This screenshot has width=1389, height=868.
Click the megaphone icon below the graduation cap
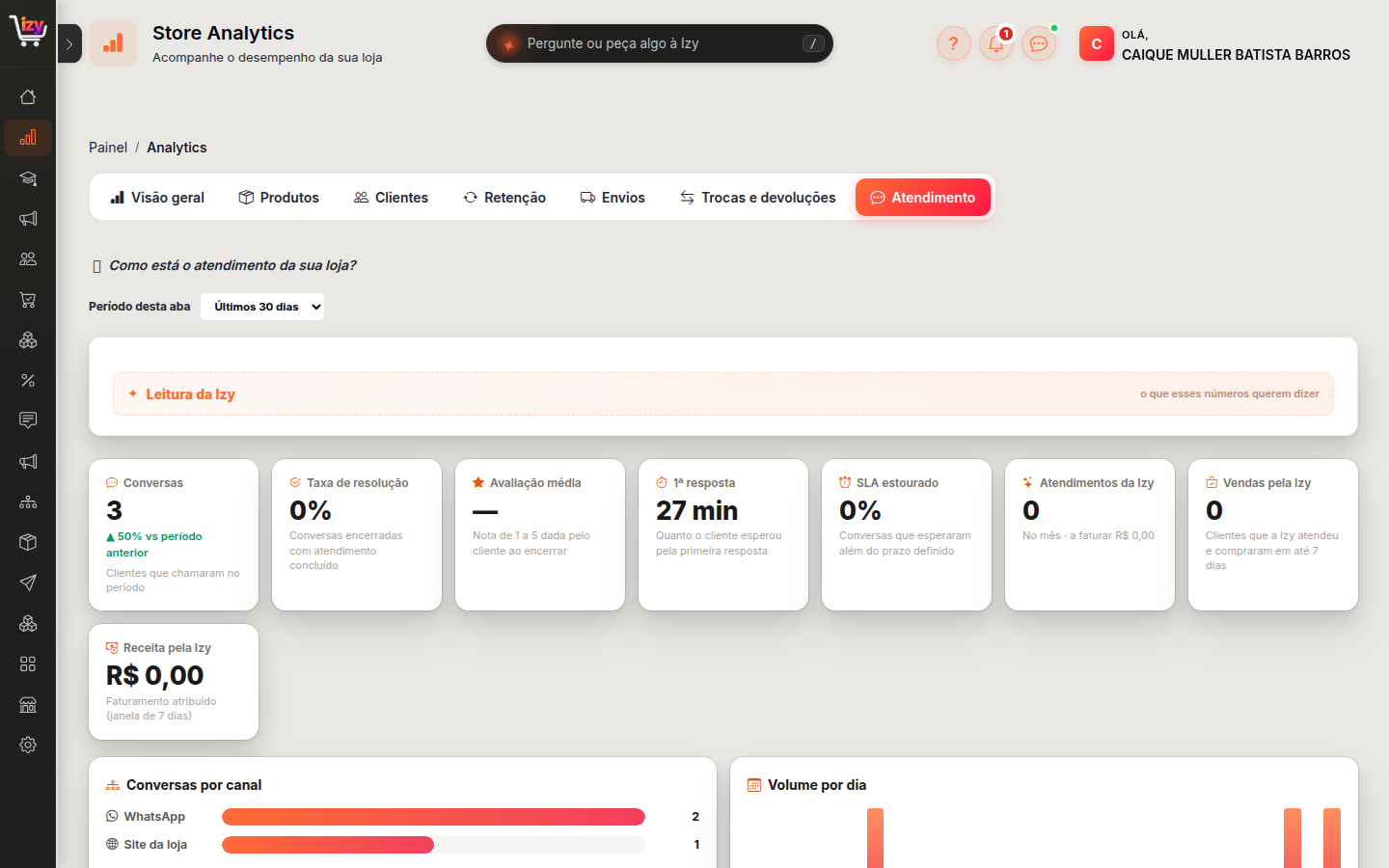click(28, 219)
